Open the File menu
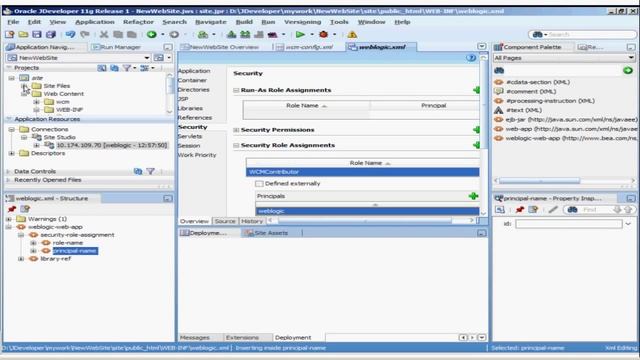 [x=13, y=22]
